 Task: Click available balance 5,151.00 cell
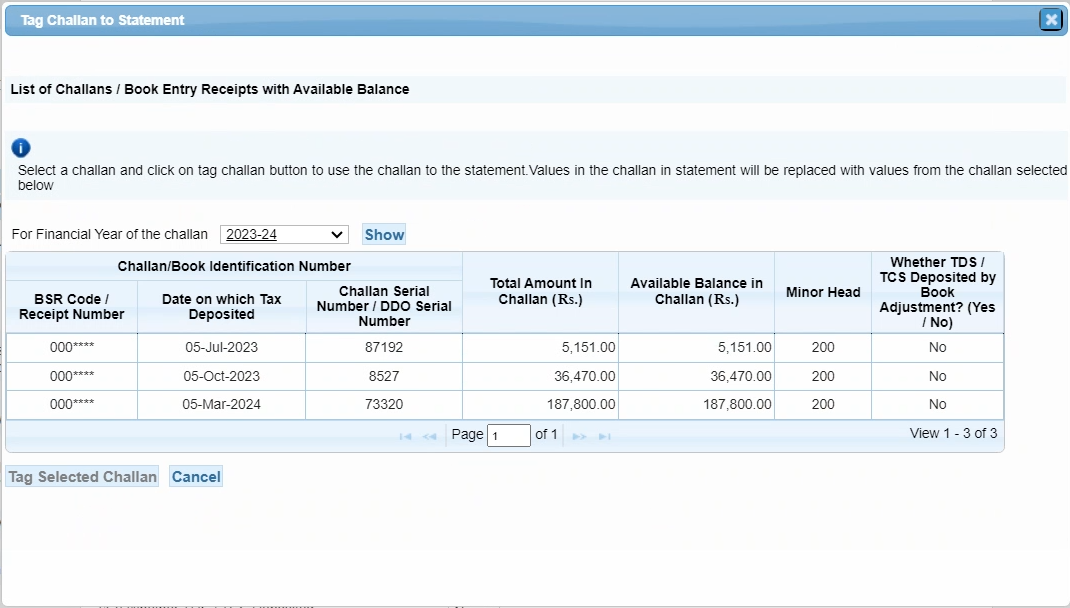click(697, 347)
